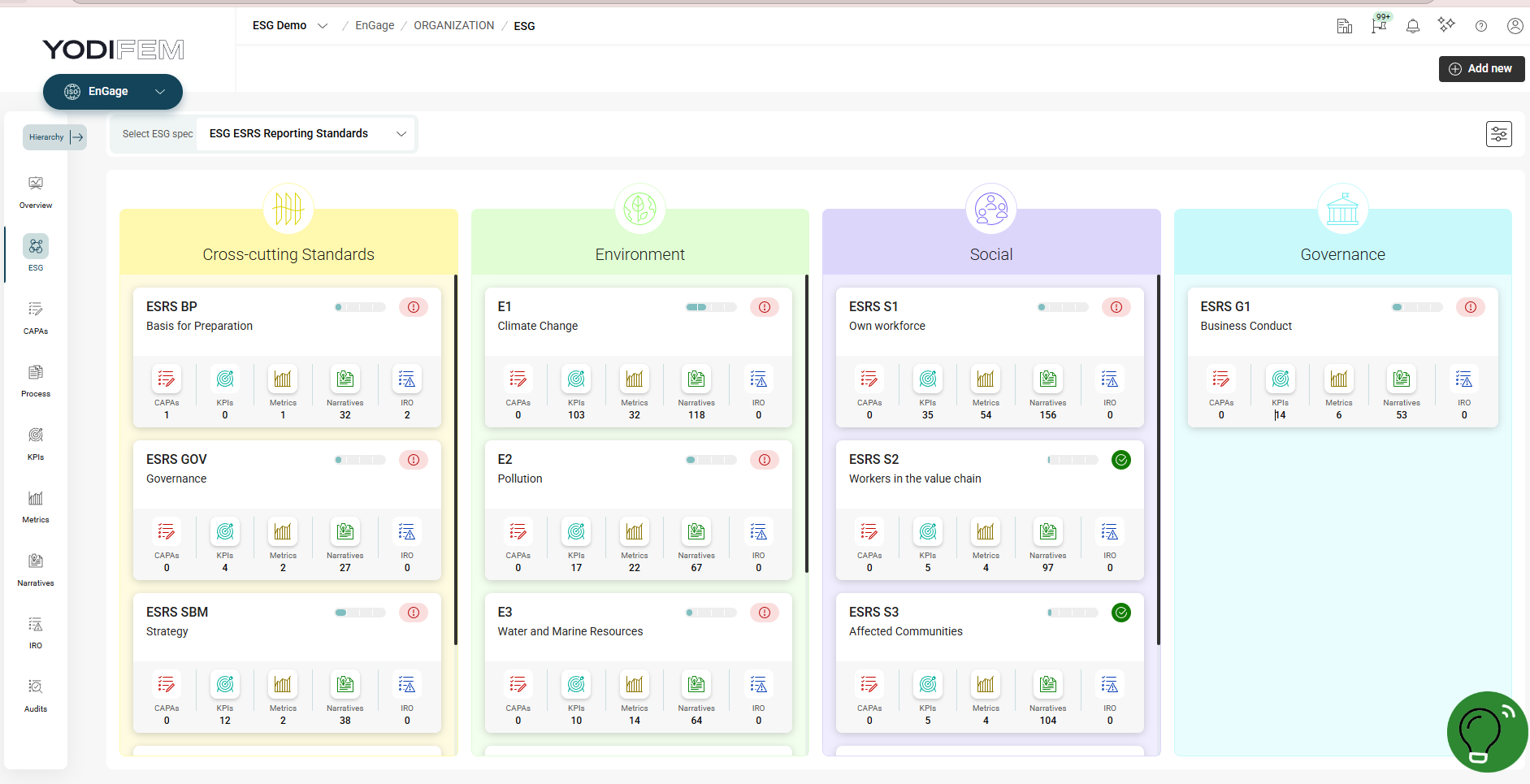Click the E1 Climate Change progress bar
The width and height of the screenshot is (1530, 784).
711,307
